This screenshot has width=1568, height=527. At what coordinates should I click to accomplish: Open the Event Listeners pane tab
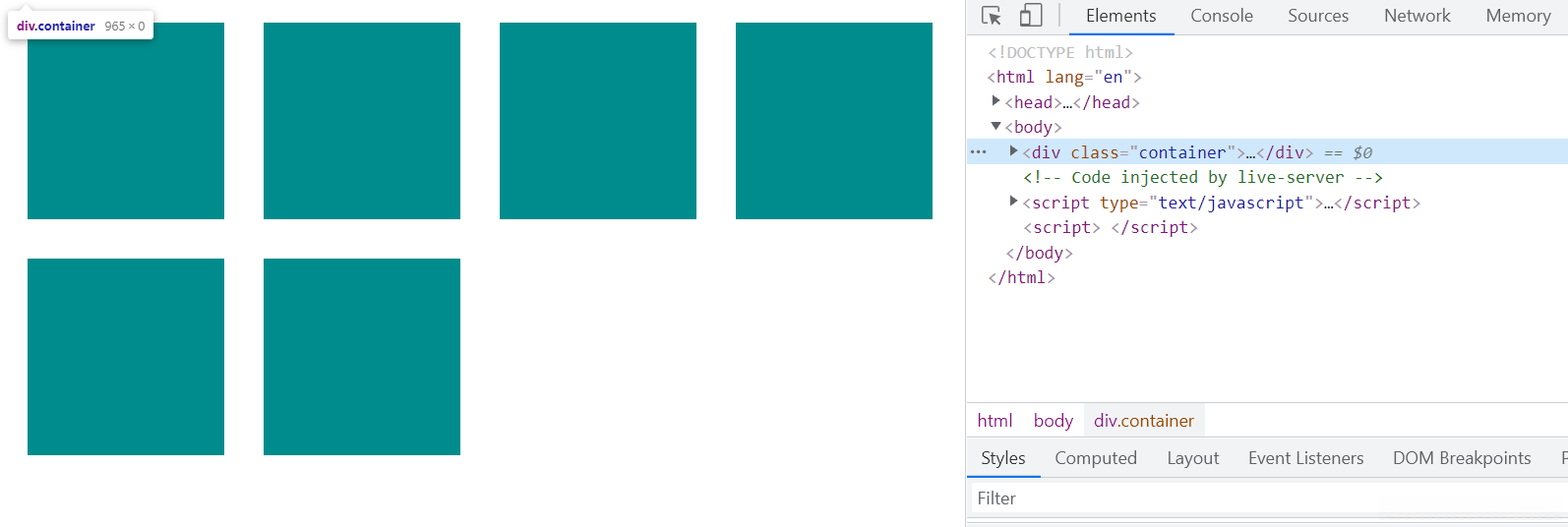[x=1305, y=458]
